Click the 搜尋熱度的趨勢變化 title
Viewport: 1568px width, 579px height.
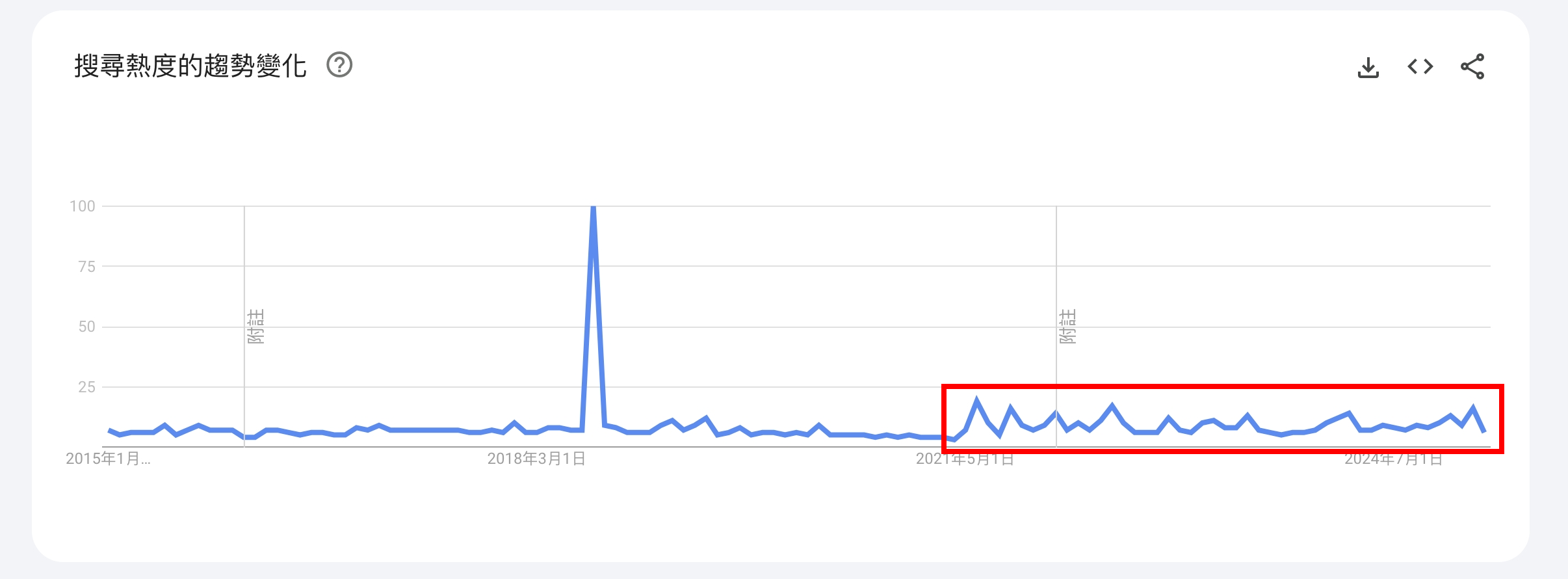pyautogui.click(x=190, y=66)
